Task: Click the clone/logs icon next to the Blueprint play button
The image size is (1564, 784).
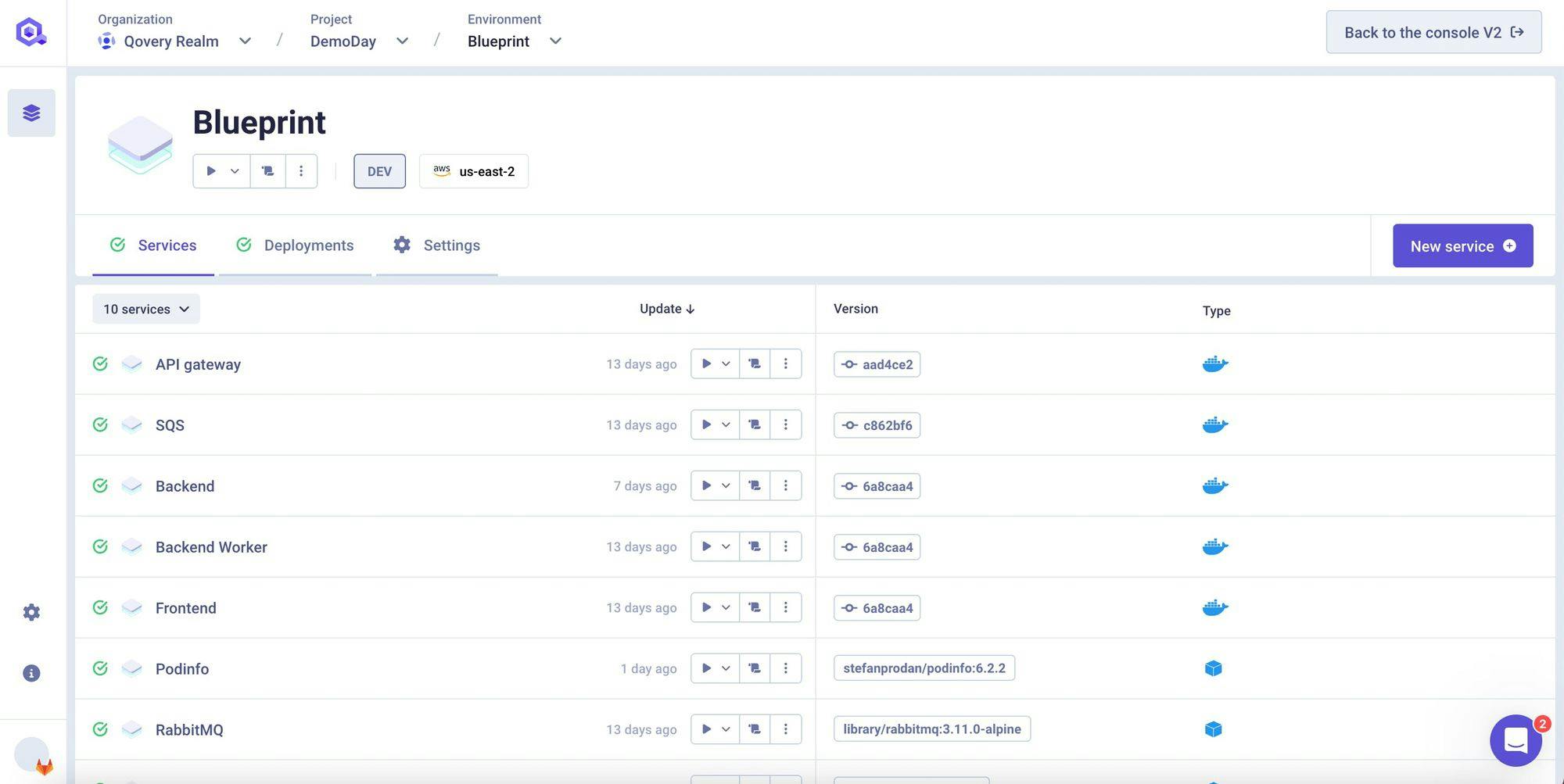Action: pyautogui.click(x=267, y=170)
